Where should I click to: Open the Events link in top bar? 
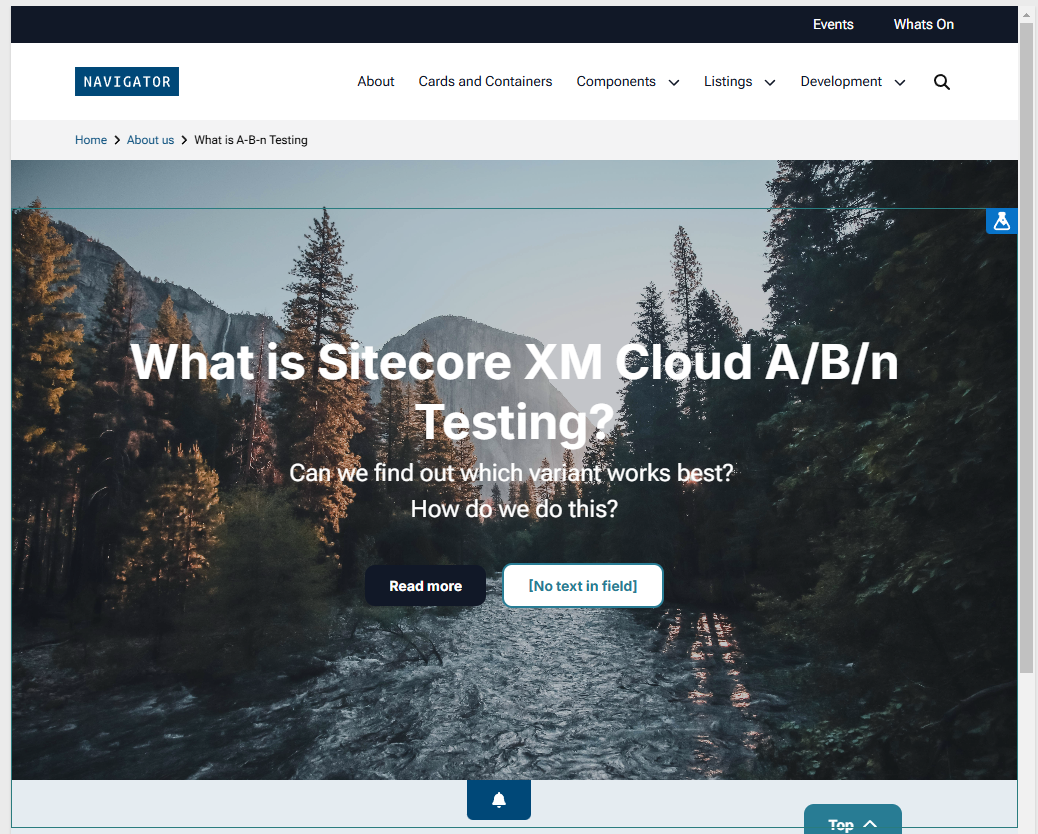(x=833, y=24)
